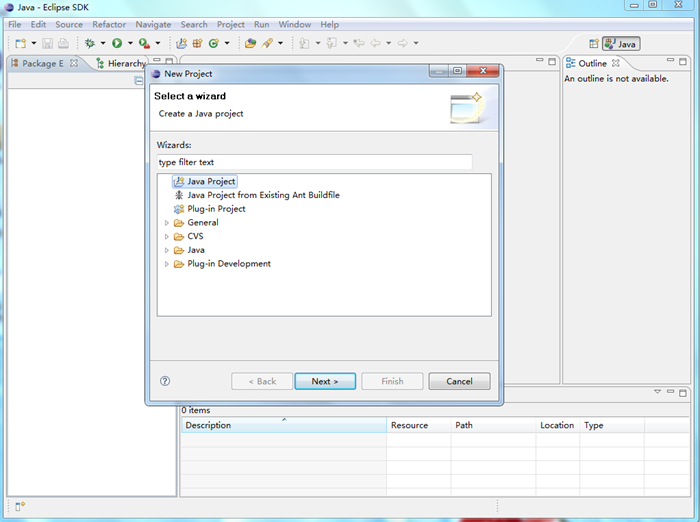The height and width of the screenshot is (522, 700).
Task: Click the Save toolbar icon
Action: pyautogui.click(x=47, y=43)
